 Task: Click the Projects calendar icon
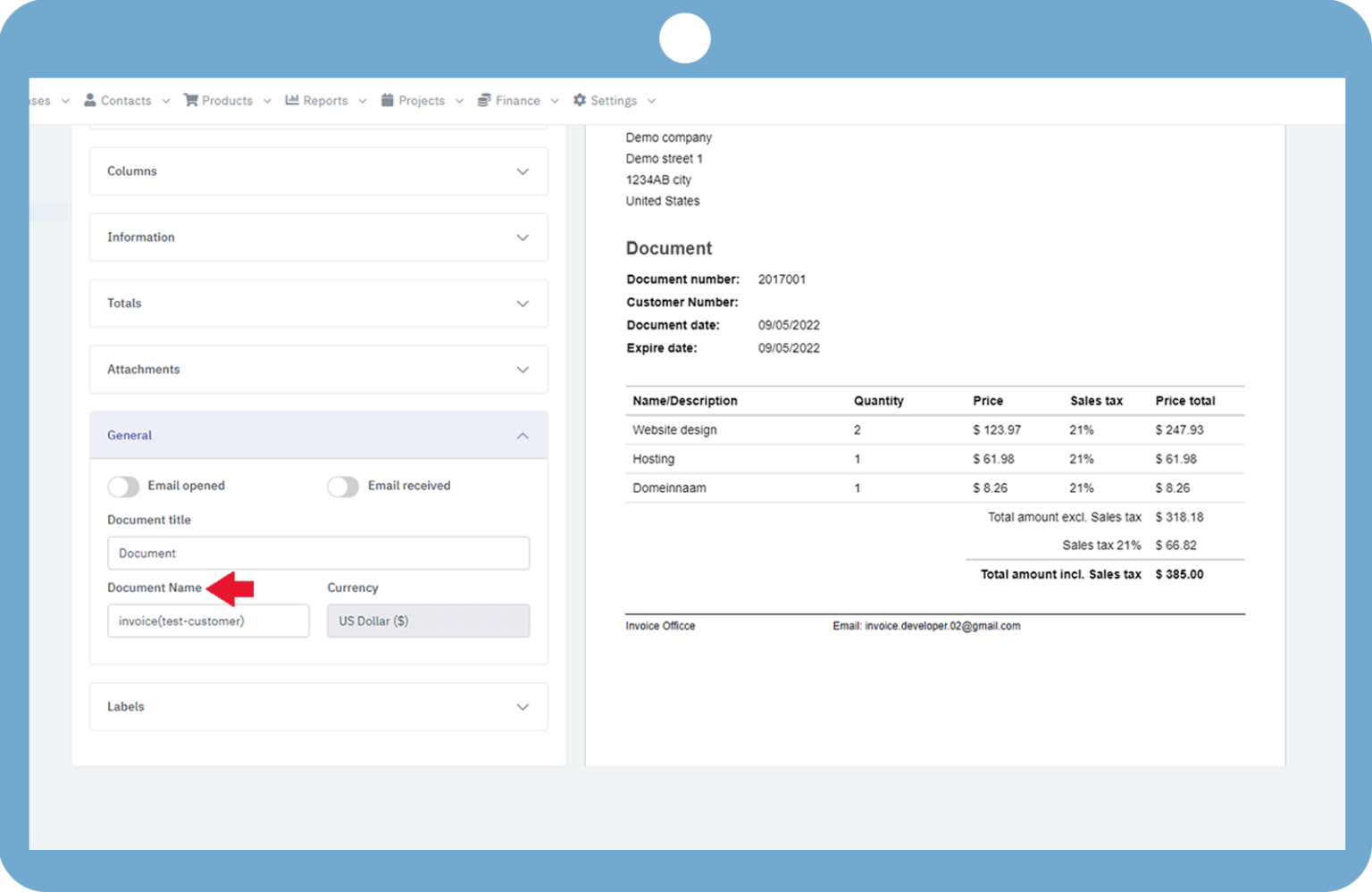pos(388,100)
